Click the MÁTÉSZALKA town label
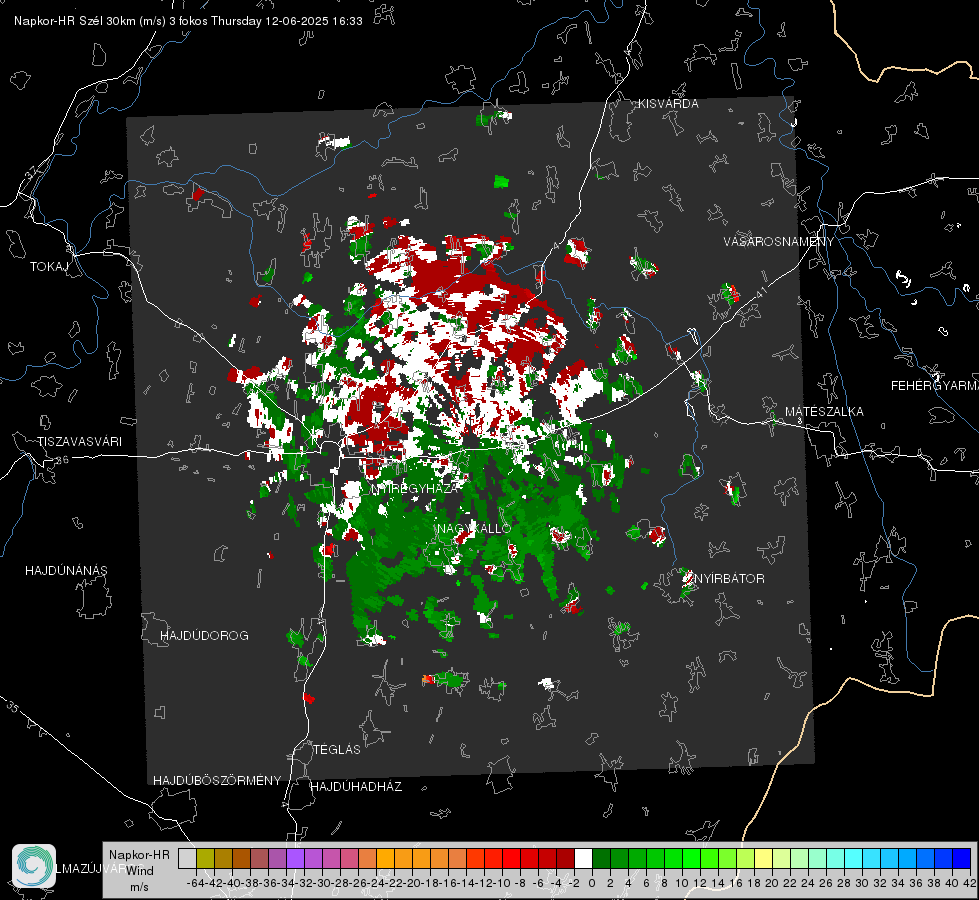Screen dimensions: 979x900 click(x=824, y=412)
